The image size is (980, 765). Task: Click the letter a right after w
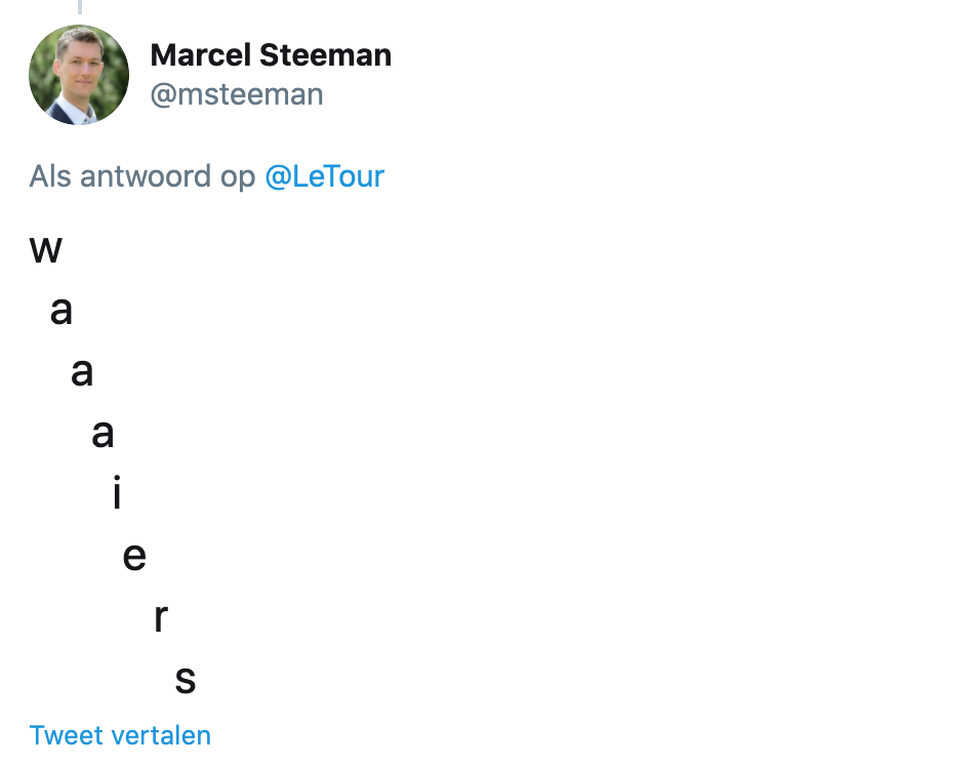[x=61, y=310]
